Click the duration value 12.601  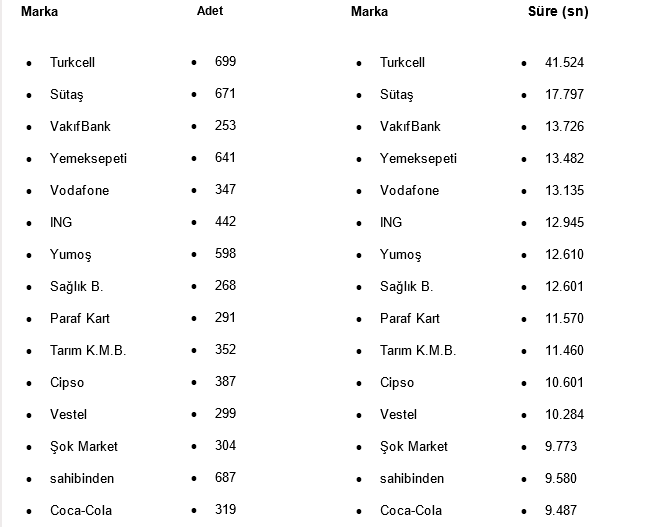coord(564,287)
